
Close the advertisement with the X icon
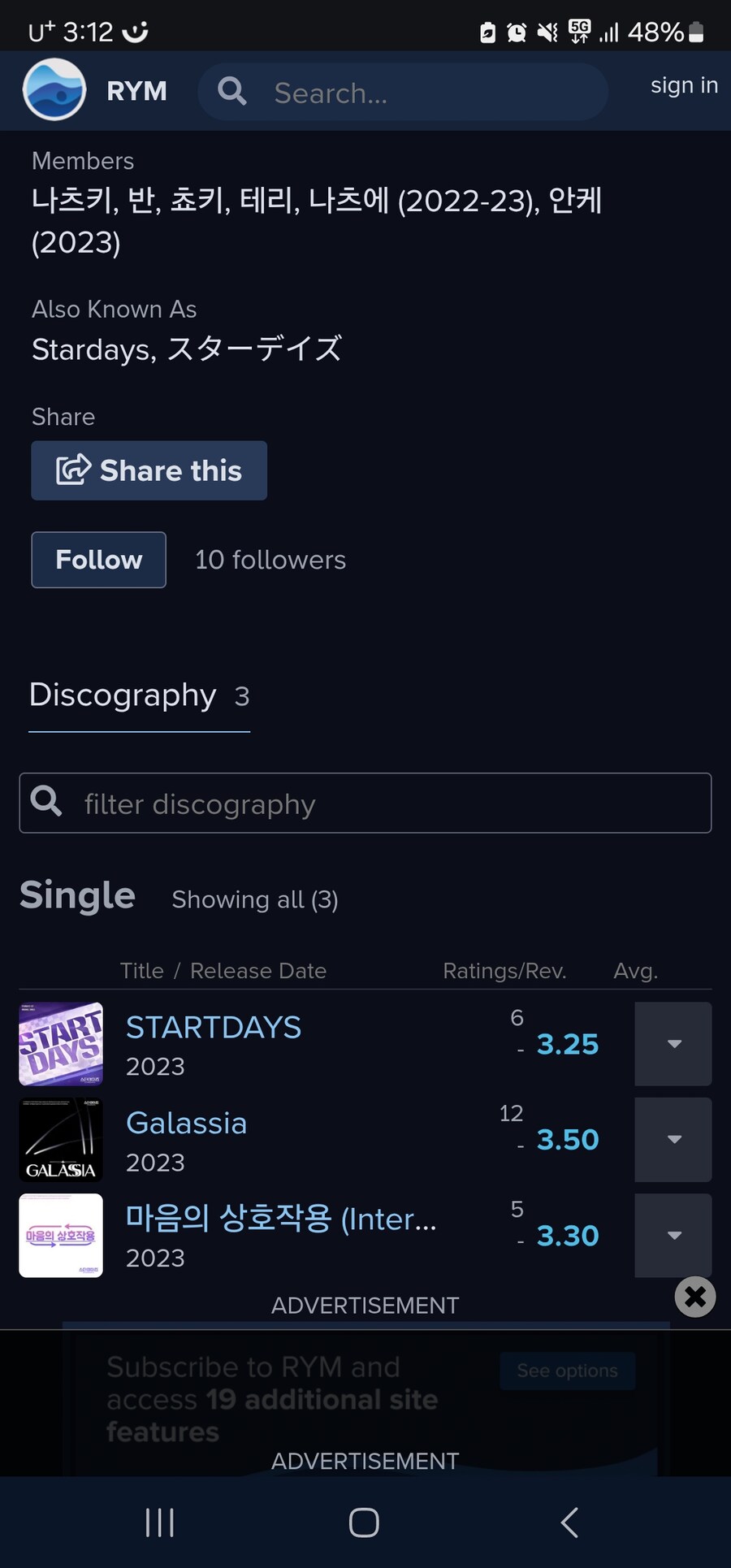pos(695,1297)
